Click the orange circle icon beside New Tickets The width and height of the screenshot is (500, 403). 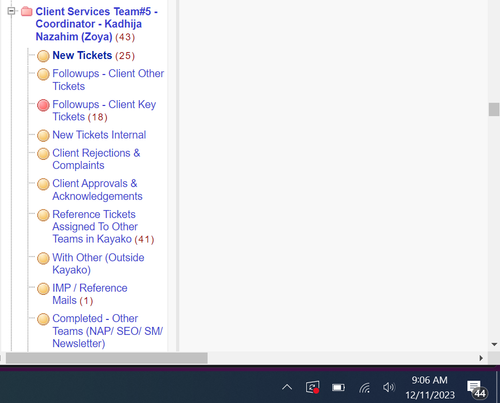click(43, 56)
